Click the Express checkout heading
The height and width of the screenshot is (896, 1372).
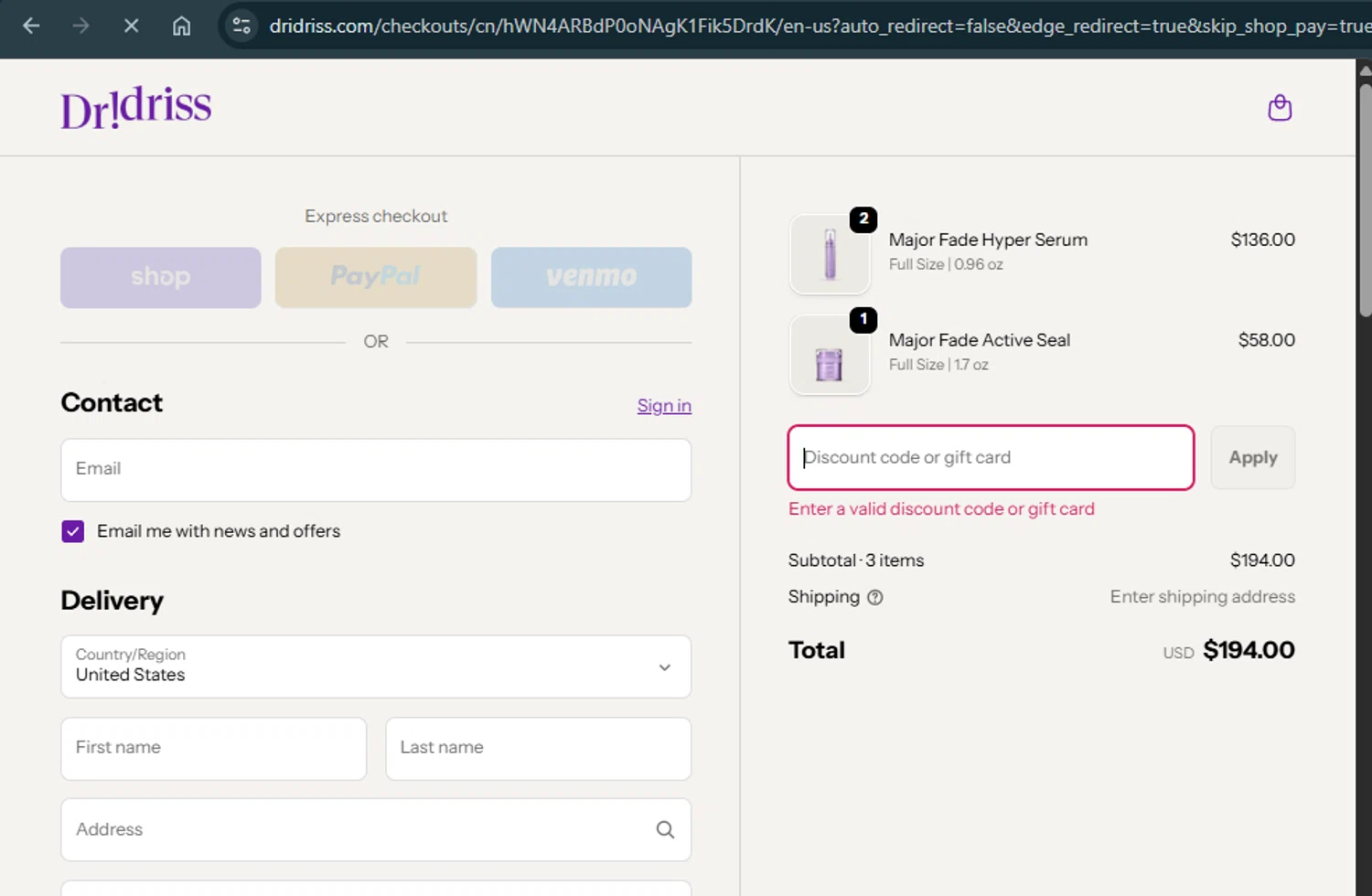[x=376, y=217]
